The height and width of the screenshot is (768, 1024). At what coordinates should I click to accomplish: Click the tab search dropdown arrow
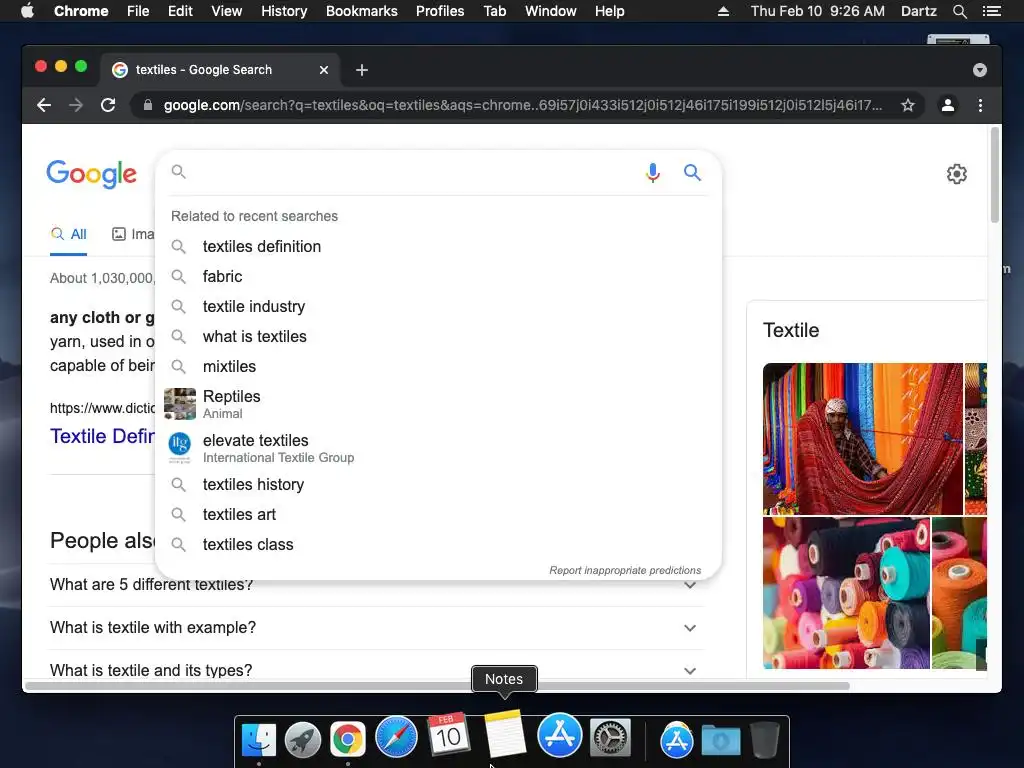[980, 70]
